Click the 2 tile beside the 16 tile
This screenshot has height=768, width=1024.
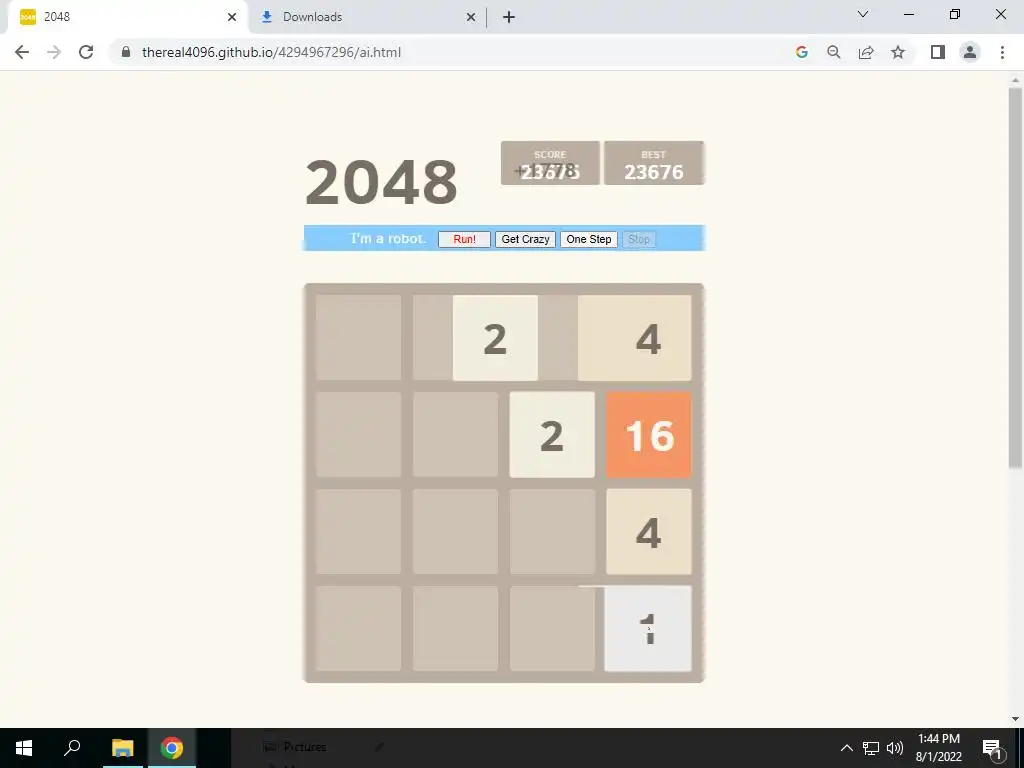click(552, 435)
